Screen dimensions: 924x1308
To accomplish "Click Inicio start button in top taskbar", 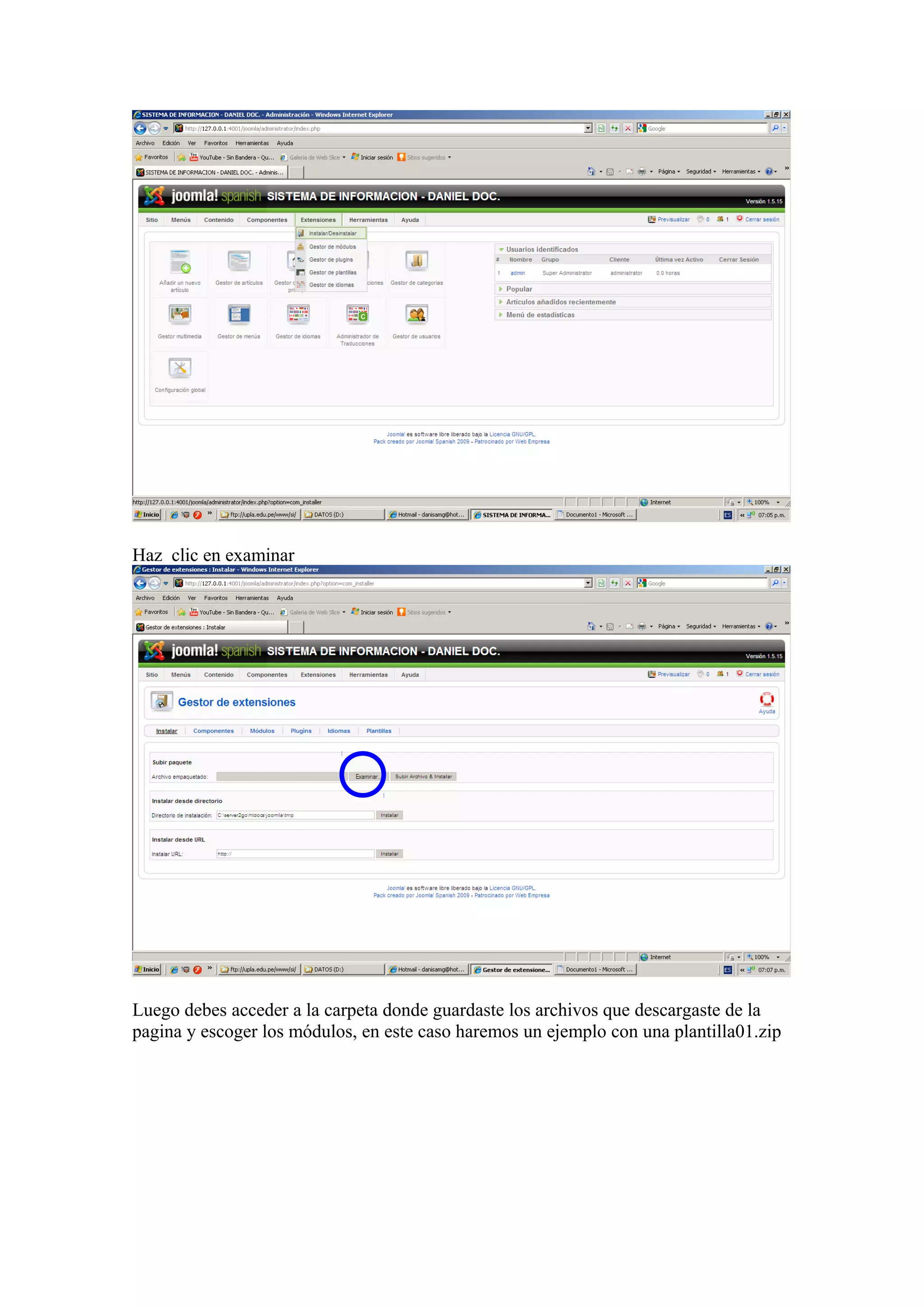I will [x=147, y=515].
